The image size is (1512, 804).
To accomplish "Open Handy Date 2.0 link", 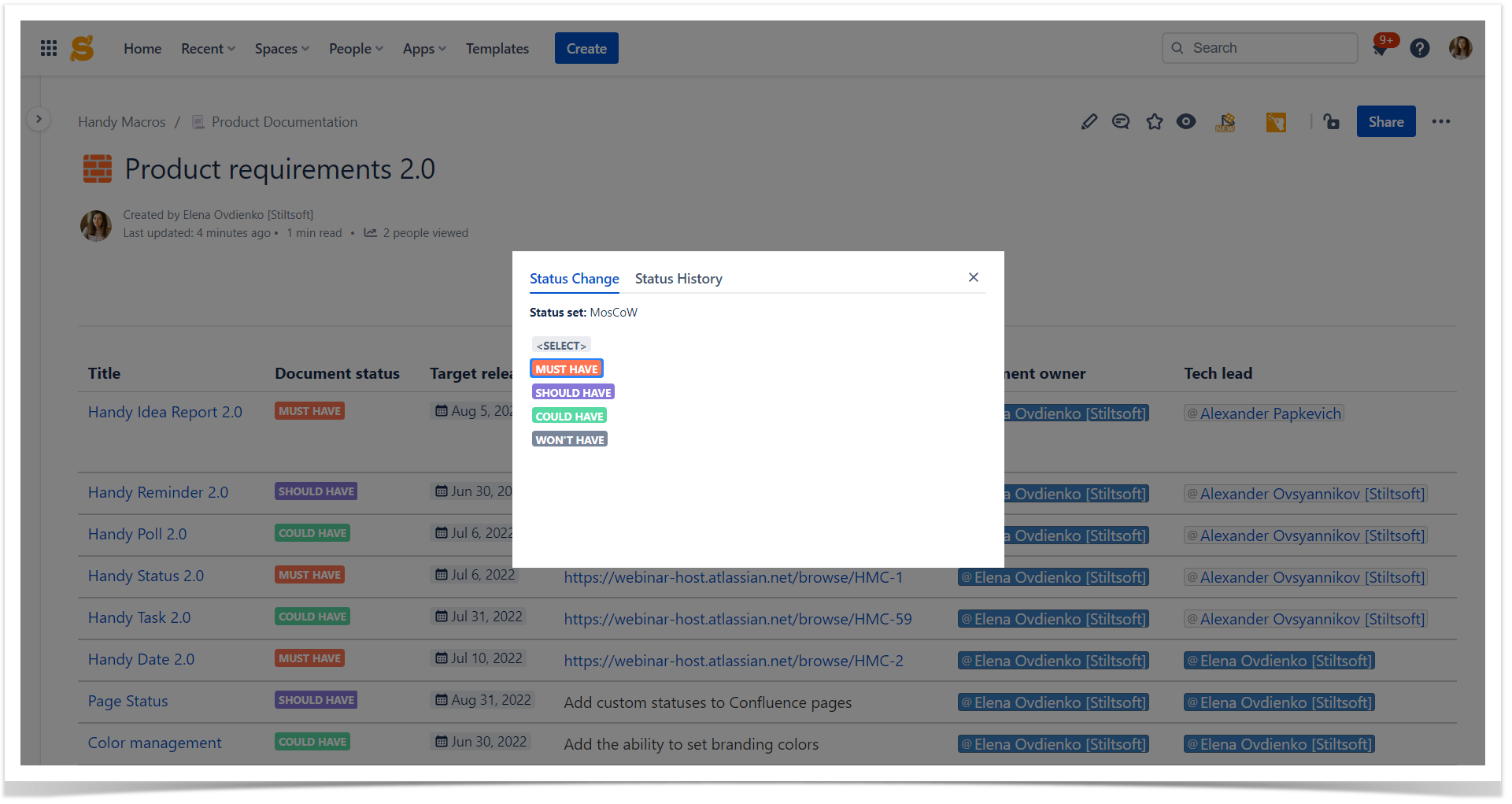I will [x=141, y=659].
